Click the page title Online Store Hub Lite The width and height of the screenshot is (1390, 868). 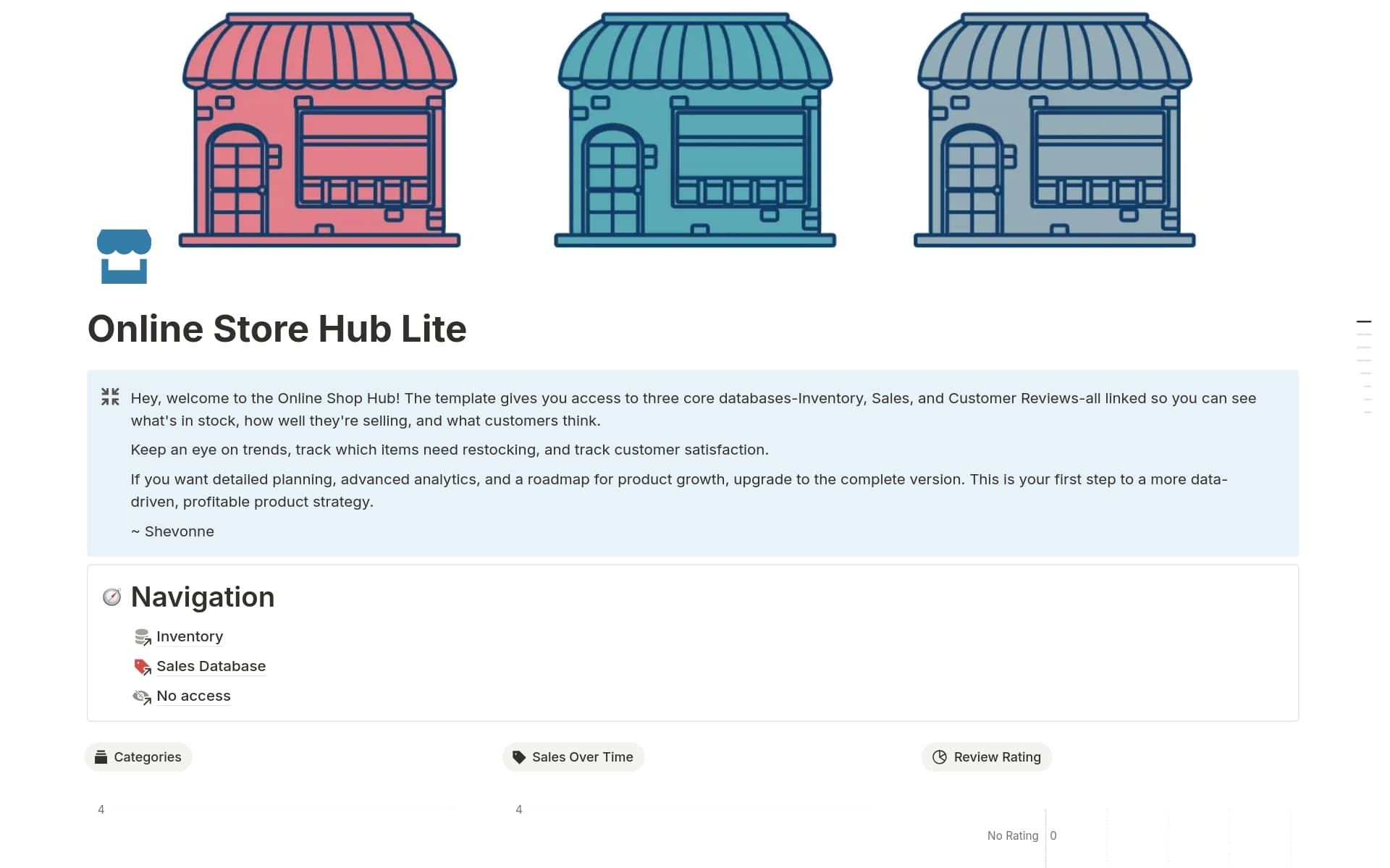pos(277,329)
